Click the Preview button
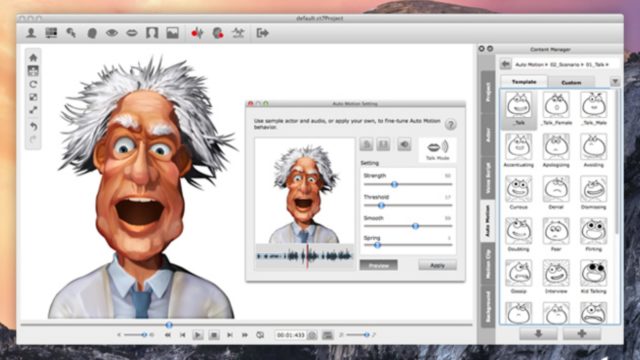This screenshot has width=640, height=360. click(378, 265)
